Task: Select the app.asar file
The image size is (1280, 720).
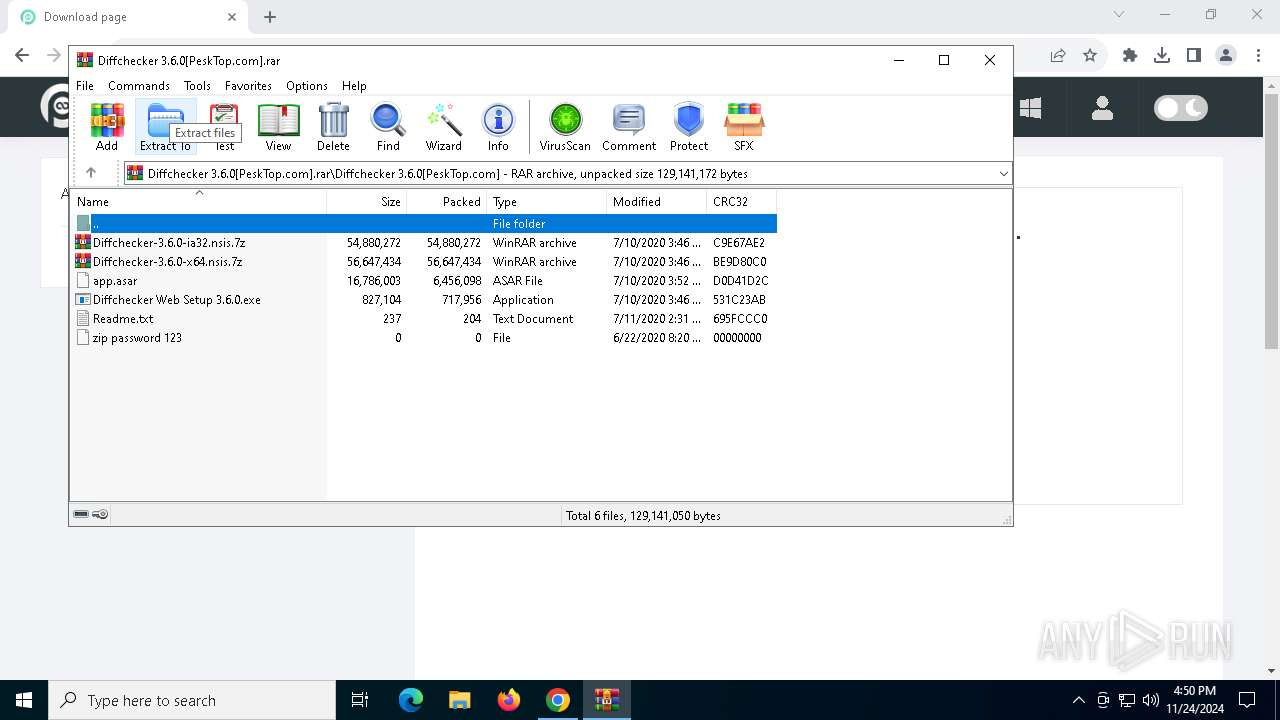Action: click(424, 281)
